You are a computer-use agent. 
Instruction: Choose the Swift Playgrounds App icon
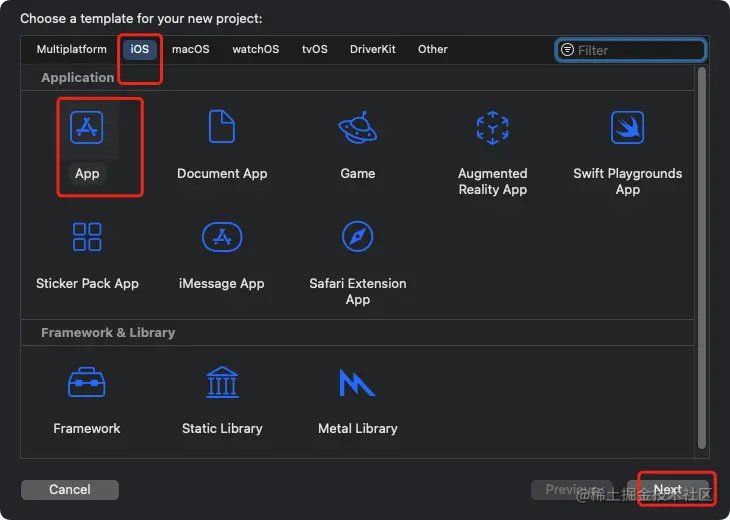(627, 127)
